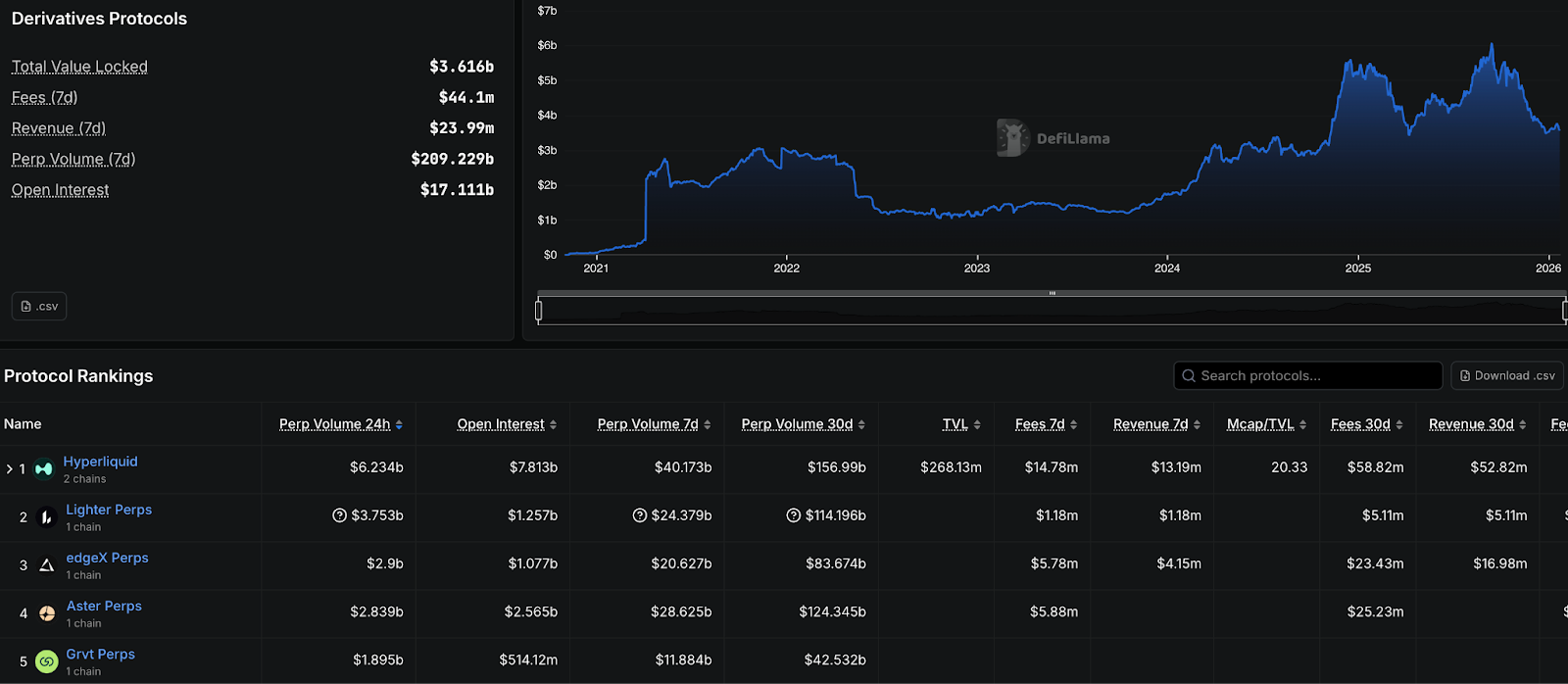Download the summary .csv file
Image resolution: width=1568 pixels, height=684 pixels.
point(39,307)
